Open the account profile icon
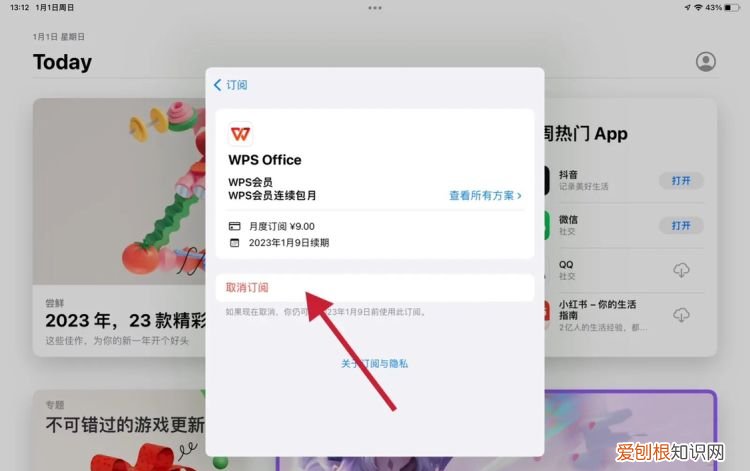This screenshot has height=471, width=750. (706, 62)
